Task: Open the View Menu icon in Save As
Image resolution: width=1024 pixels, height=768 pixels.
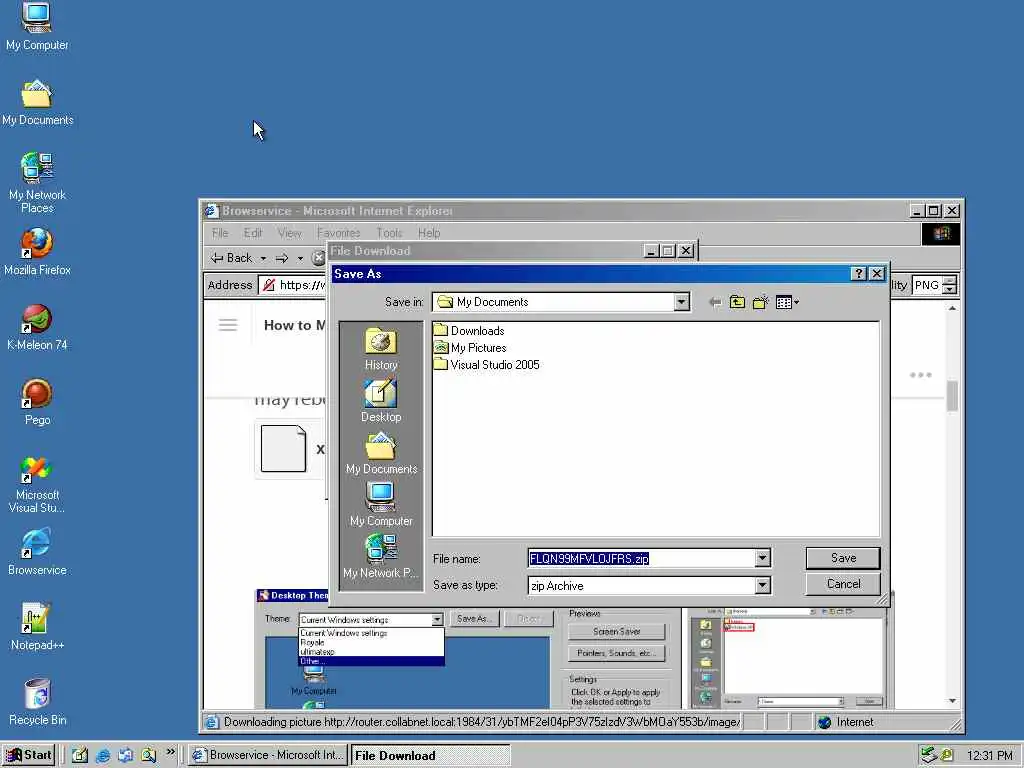Action: [787, 302]
